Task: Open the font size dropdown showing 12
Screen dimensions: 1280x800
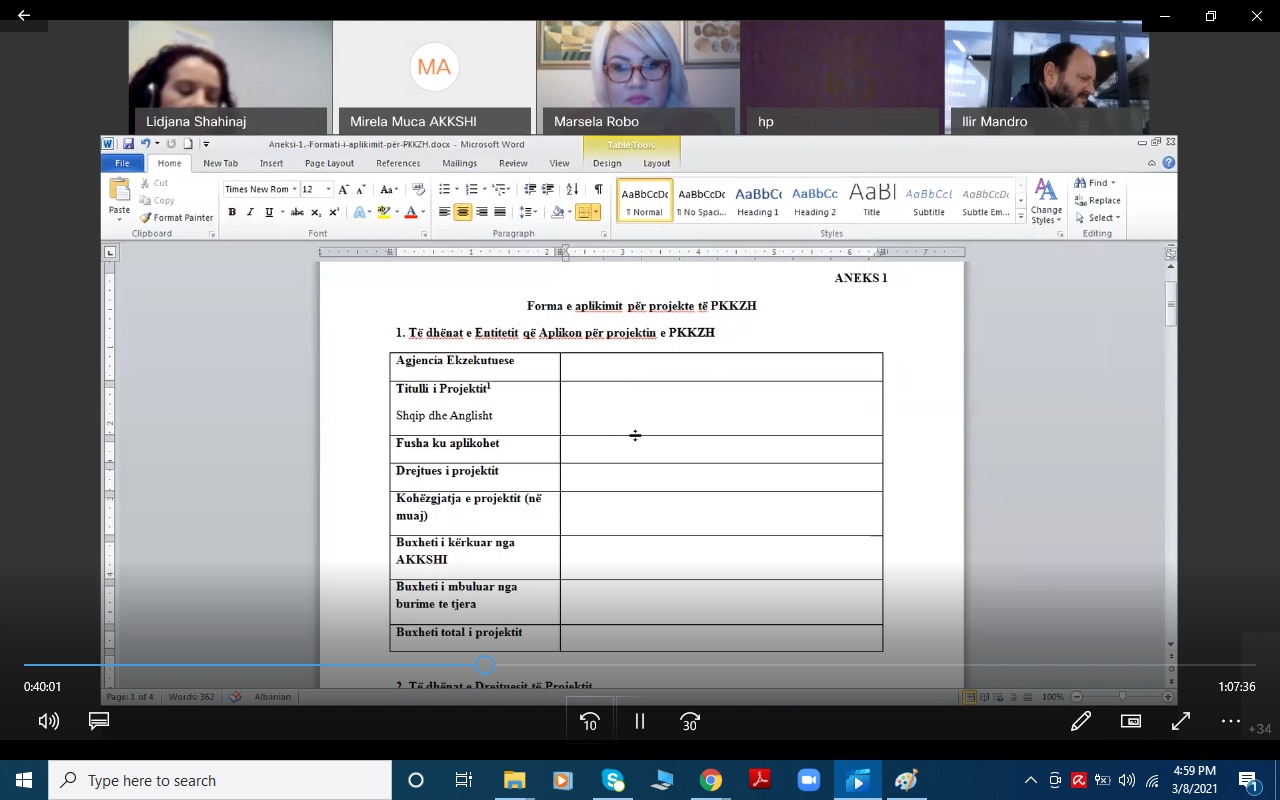Action: [x=328, y=189]
